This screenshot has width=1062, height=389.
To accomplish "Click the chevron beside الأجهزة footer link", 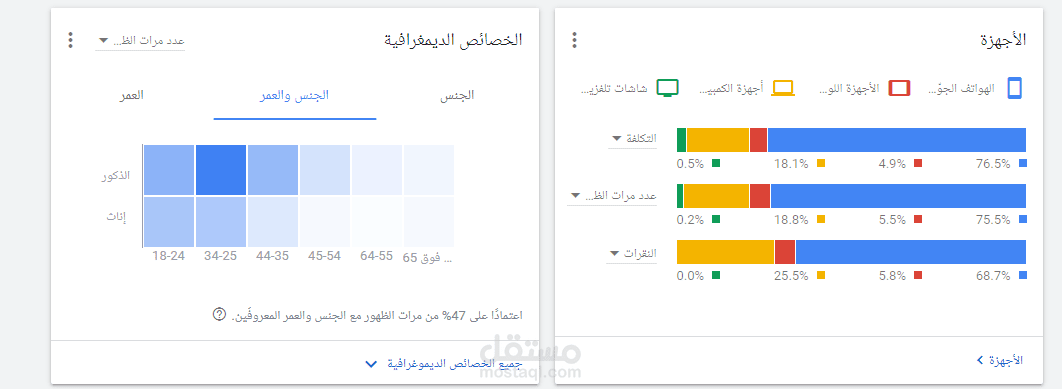I will pos(980,360).
